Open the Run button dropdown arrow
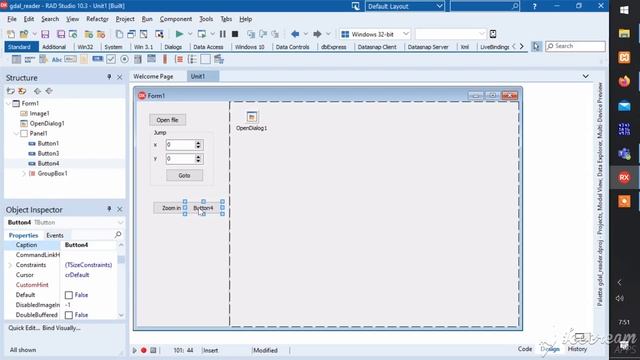The height and width of the screenshot is (360, 640). coord(190,34)
